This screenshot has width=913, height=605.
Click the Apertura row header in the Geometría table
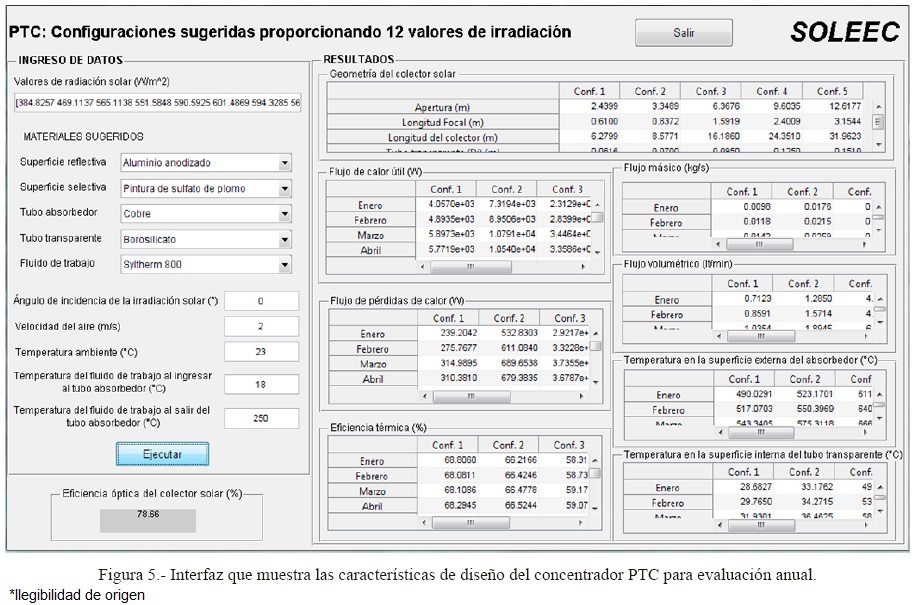click(442, 107)
